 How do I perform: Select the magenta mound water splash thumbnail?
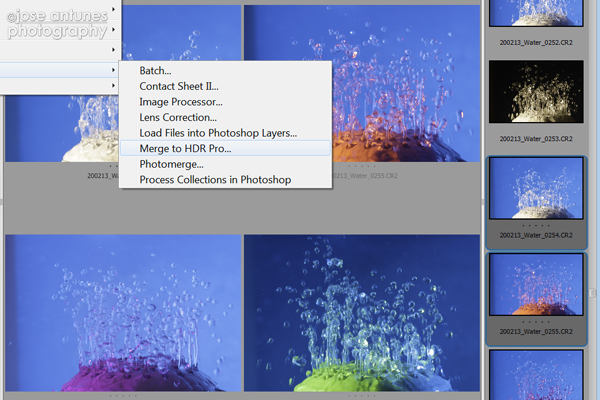[x=123, y=313]
